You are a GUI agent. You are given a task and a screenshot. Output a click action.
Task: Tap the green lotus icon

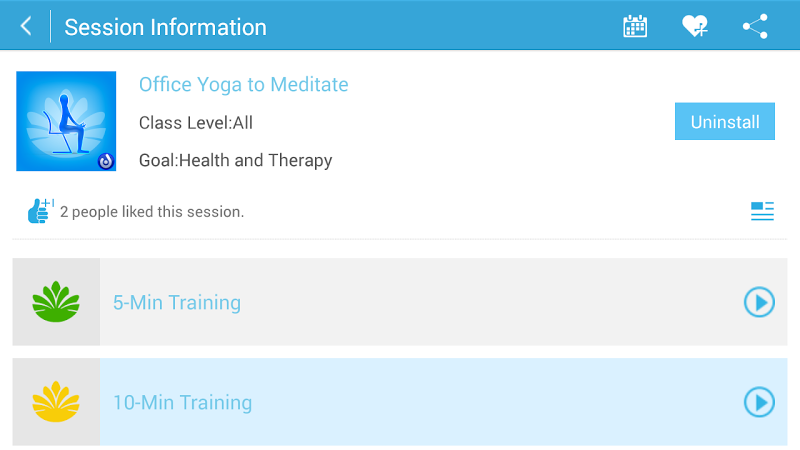[55, 302]
